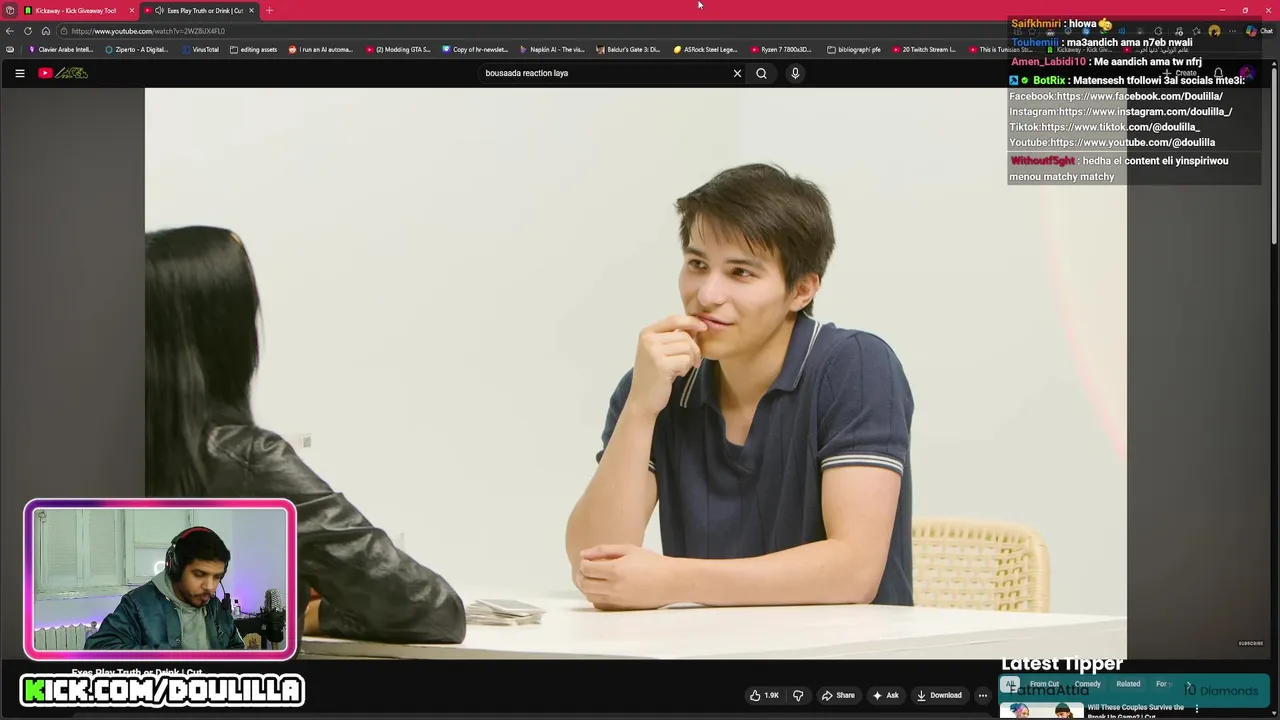Dislike the video
Viewport: 1280px width, 720px height.
[x=798, y=695]
